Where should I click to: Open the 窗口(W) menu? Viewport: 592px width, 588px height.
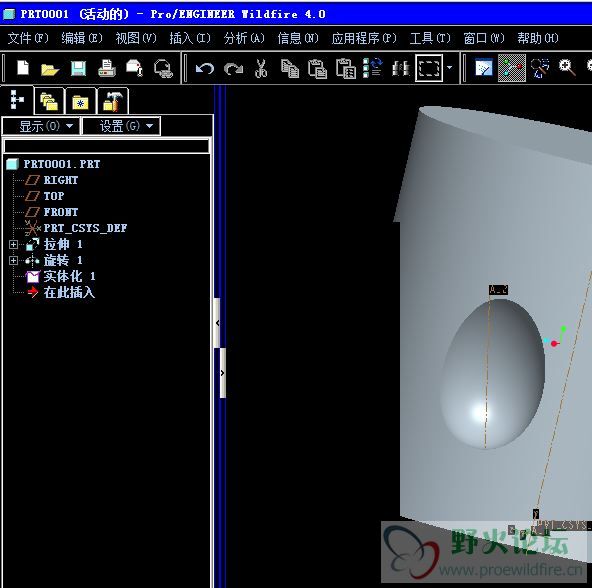pos(484,38)
